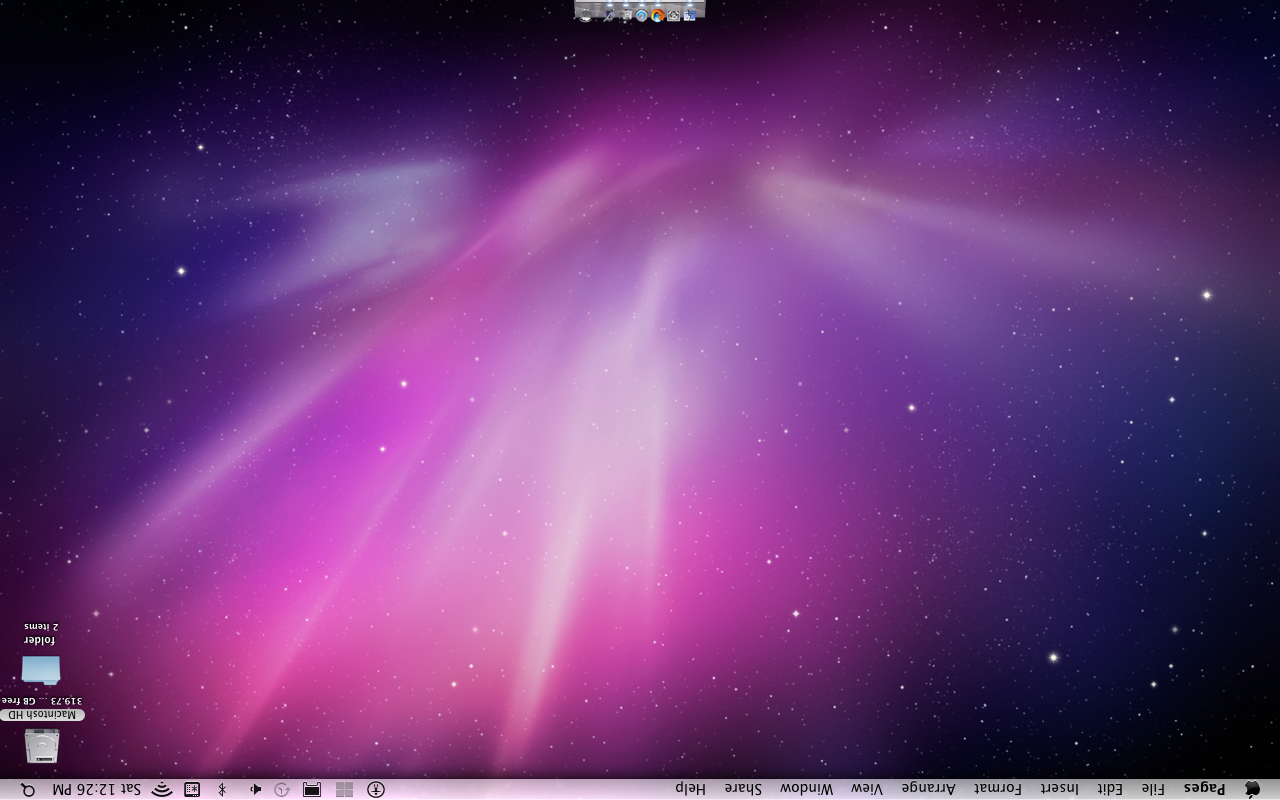
Task: Open the keyboard input menu icon
Action: [x=192, y=789]
